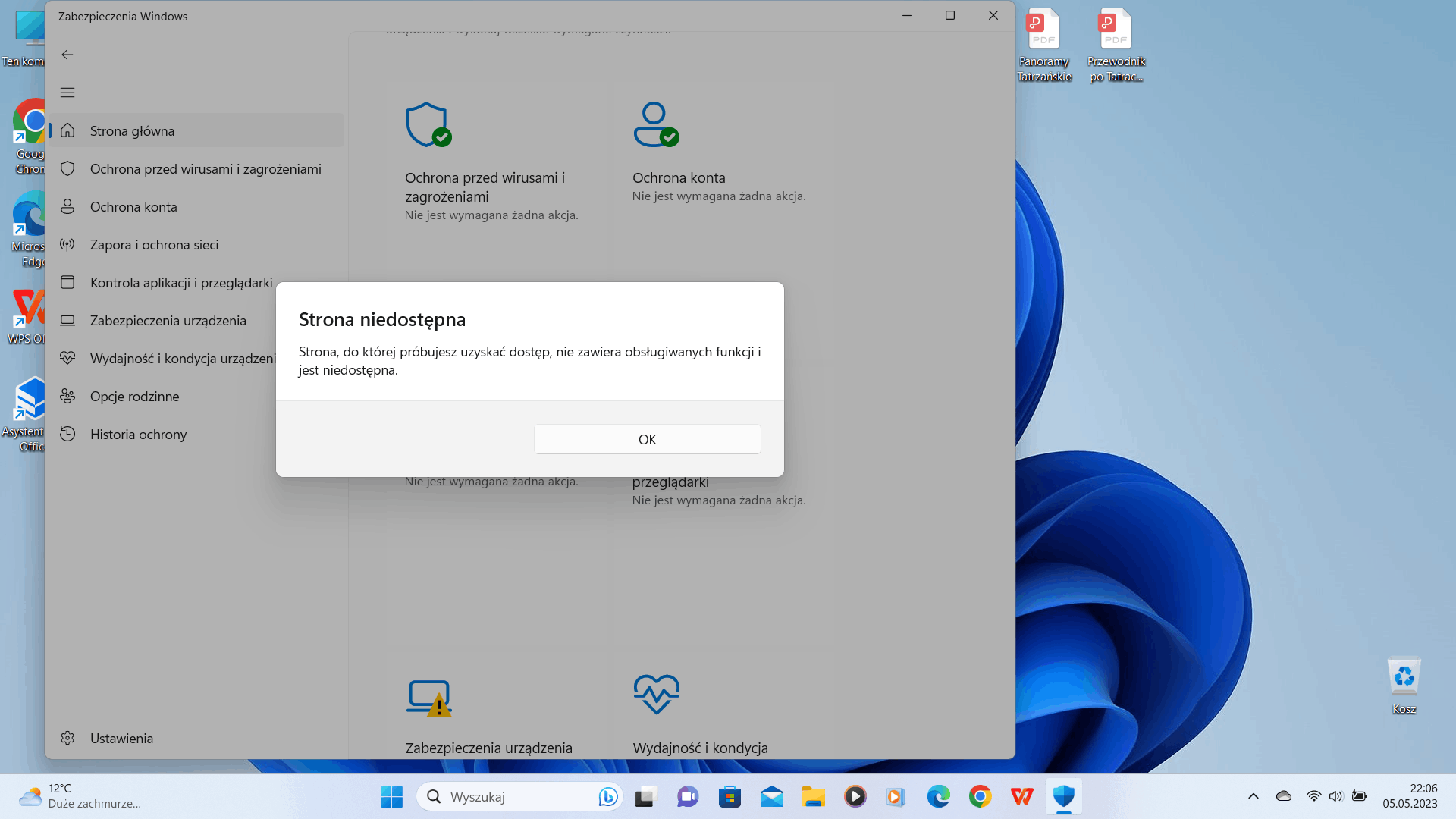Click the Windows Security taskbar shield icon
This screenshot has height=819, width=1456.
1063,796
